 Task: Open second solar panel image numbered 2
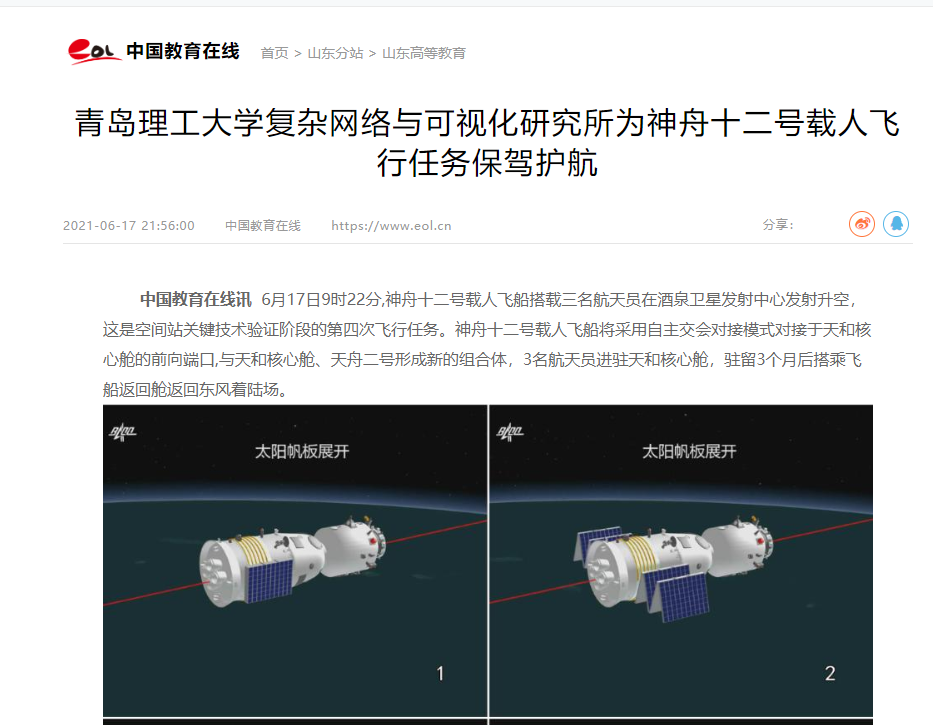[x=681, y=561]
